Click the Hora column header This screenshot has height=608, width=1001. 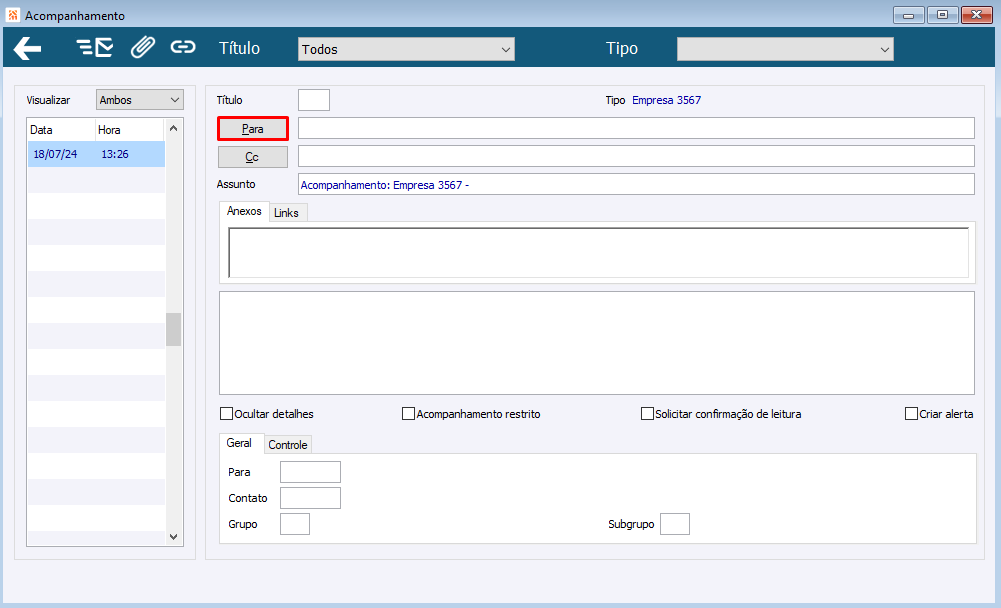[x=130, y=130]
